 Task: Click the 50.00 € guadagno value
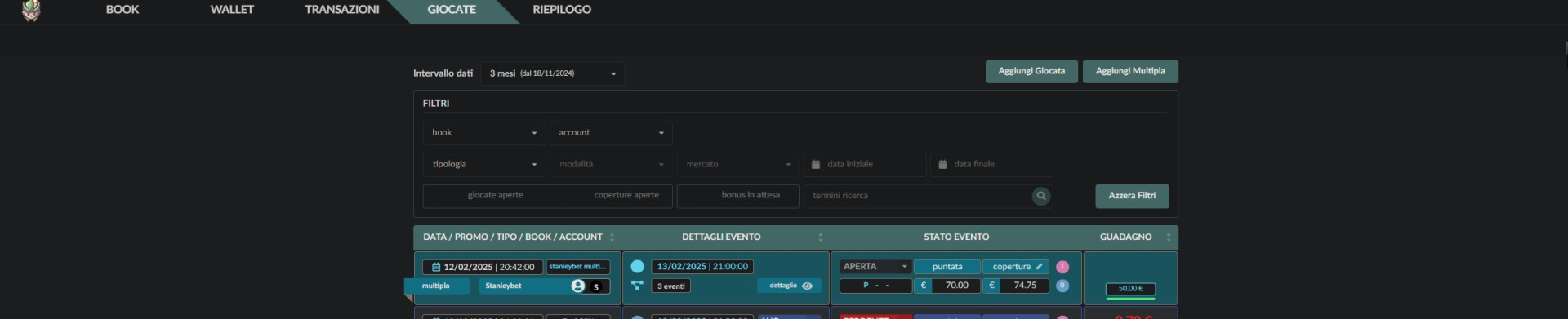click(1130, 289)
